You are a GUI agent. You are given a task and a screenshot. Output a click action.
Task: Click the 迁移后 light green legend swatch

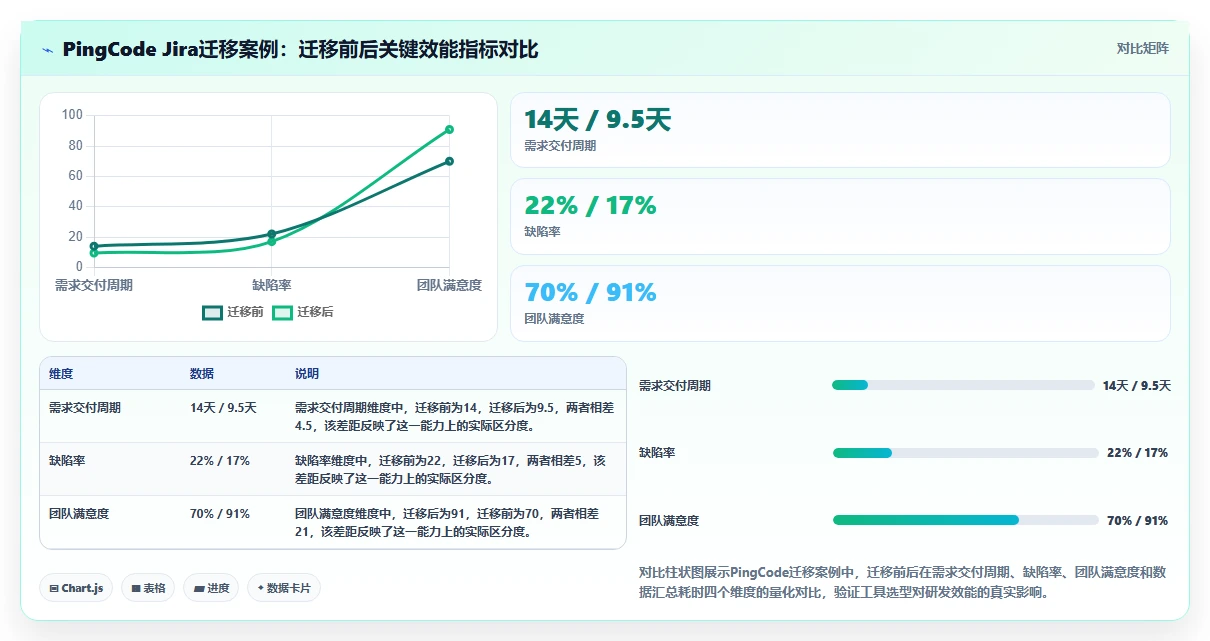tap(282, 312)
